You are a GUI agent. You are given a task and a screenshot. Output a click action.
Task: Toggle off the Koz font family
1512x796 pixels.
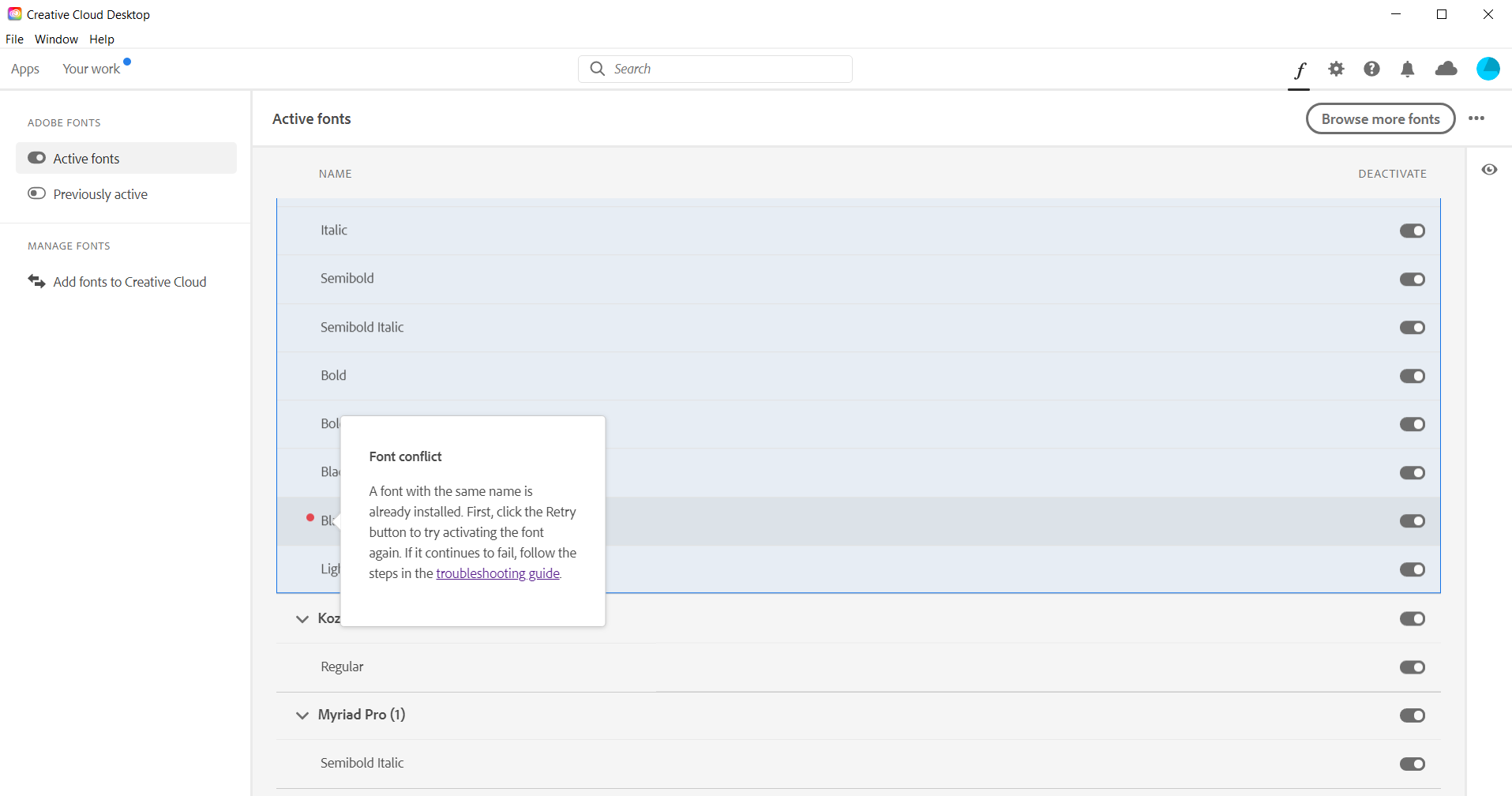point(1412,619)
